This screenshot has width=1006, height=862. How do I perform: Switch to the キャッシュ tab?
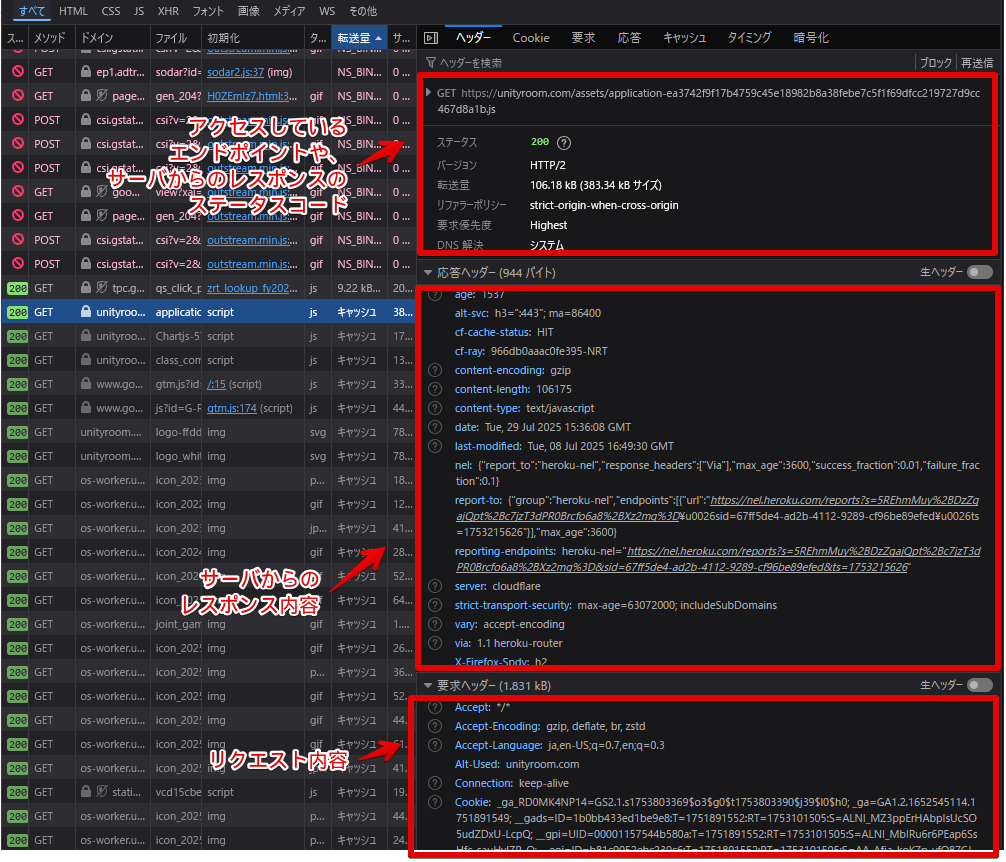685,38
